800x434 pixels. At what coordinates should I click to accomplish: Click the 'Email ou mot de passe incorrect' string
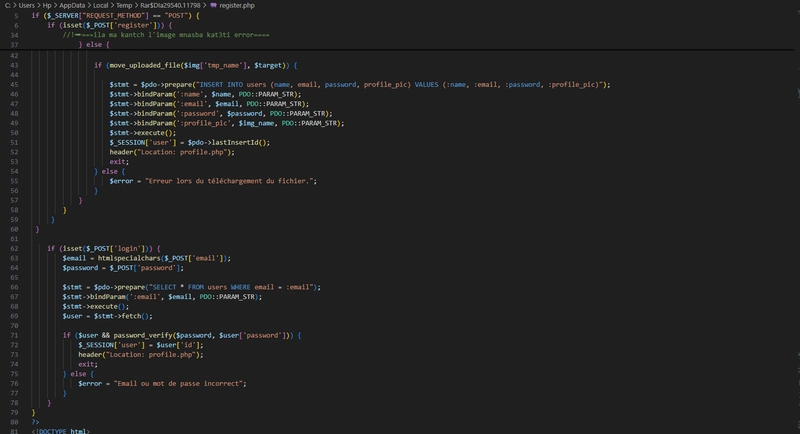(x=180, y=384)
